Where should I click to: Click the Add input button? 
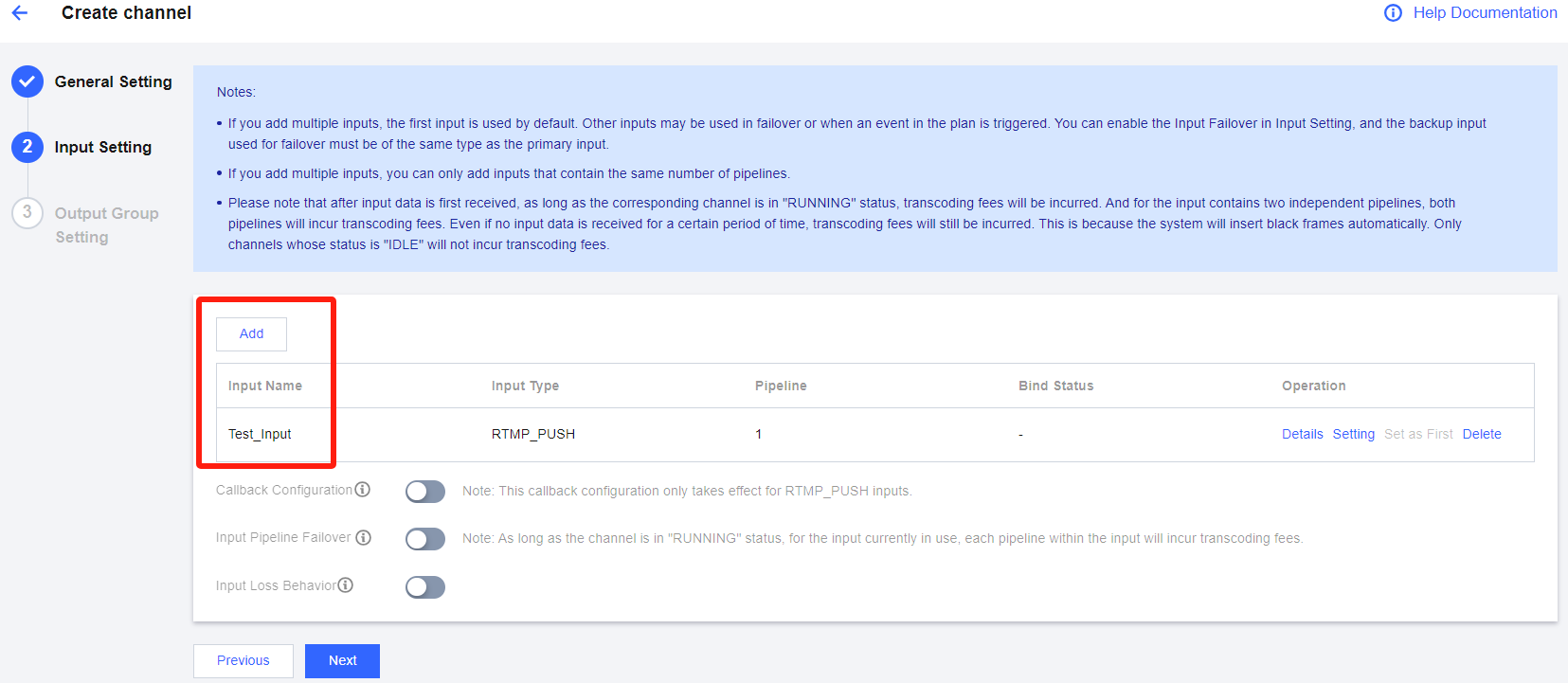[251, 333]
